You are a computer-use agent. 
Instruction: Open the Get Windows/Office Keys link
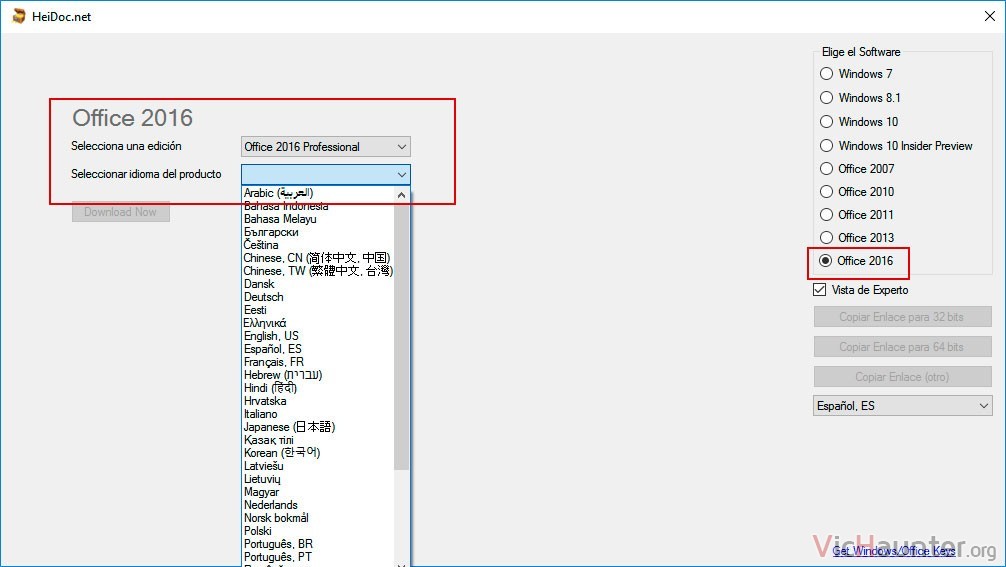[894, 551]
